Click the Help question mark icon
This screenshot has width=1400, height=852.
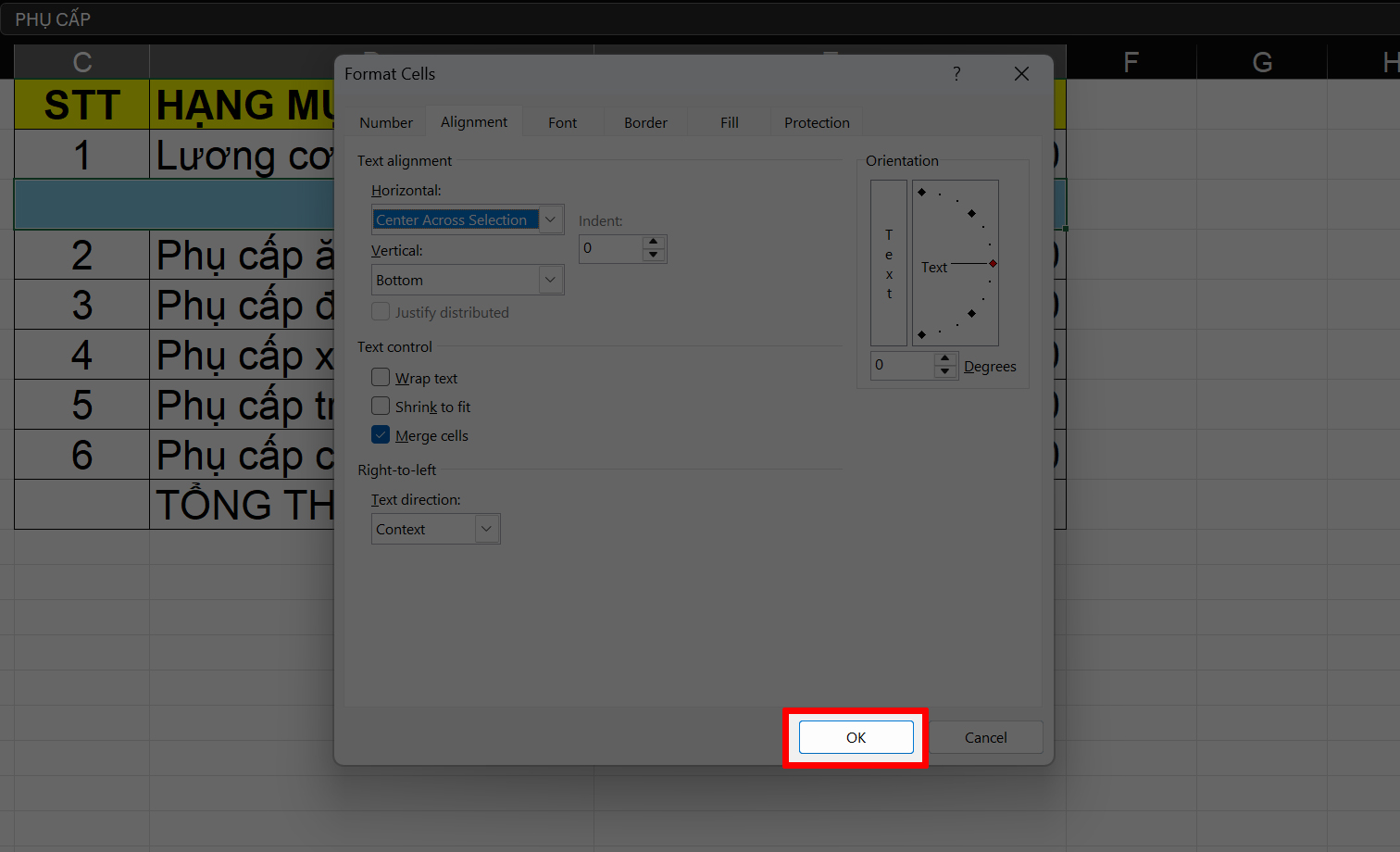956,74
